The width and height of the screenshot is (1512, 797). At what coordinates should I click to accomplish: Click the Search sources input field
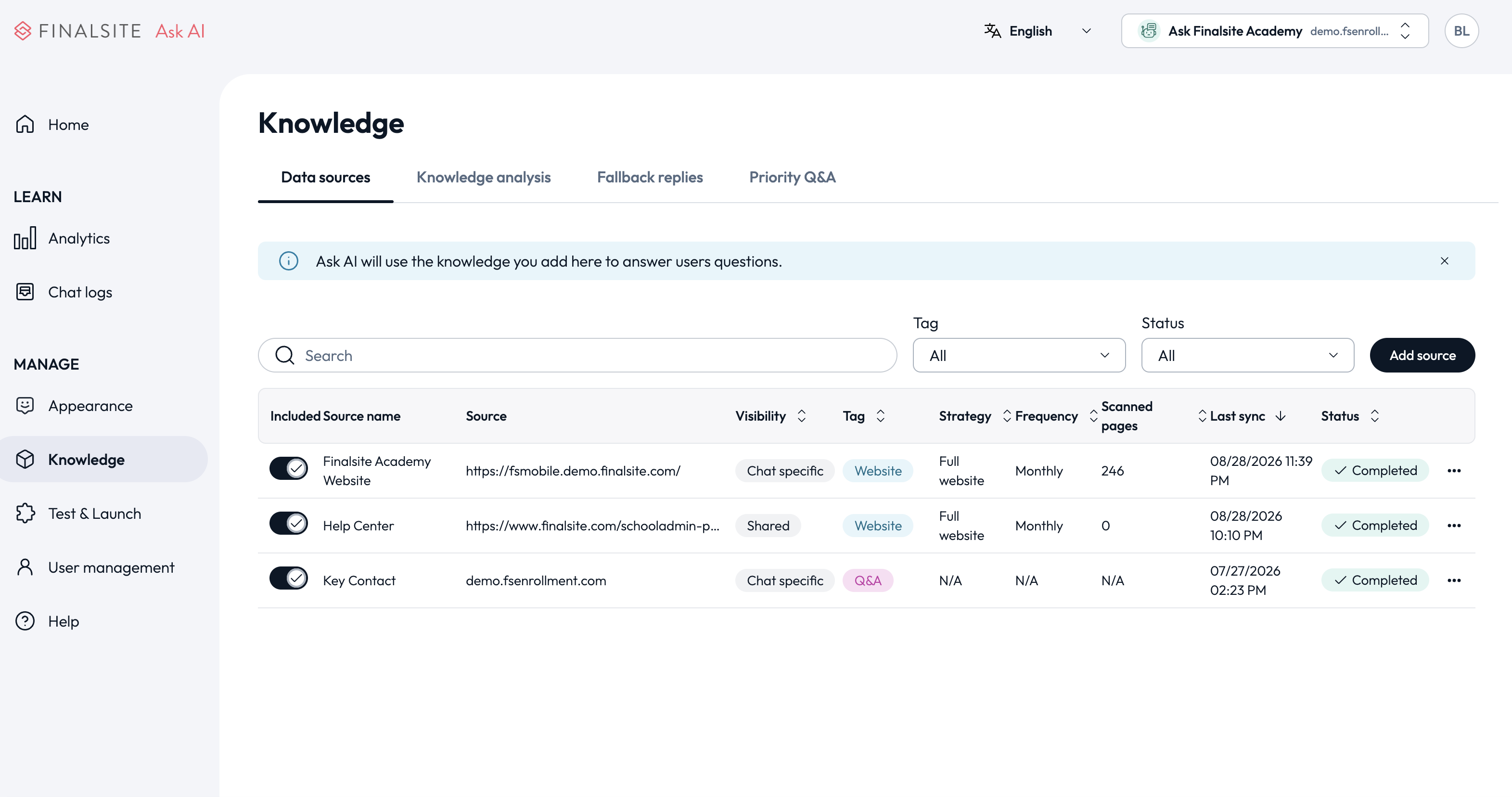coord(577,355)
